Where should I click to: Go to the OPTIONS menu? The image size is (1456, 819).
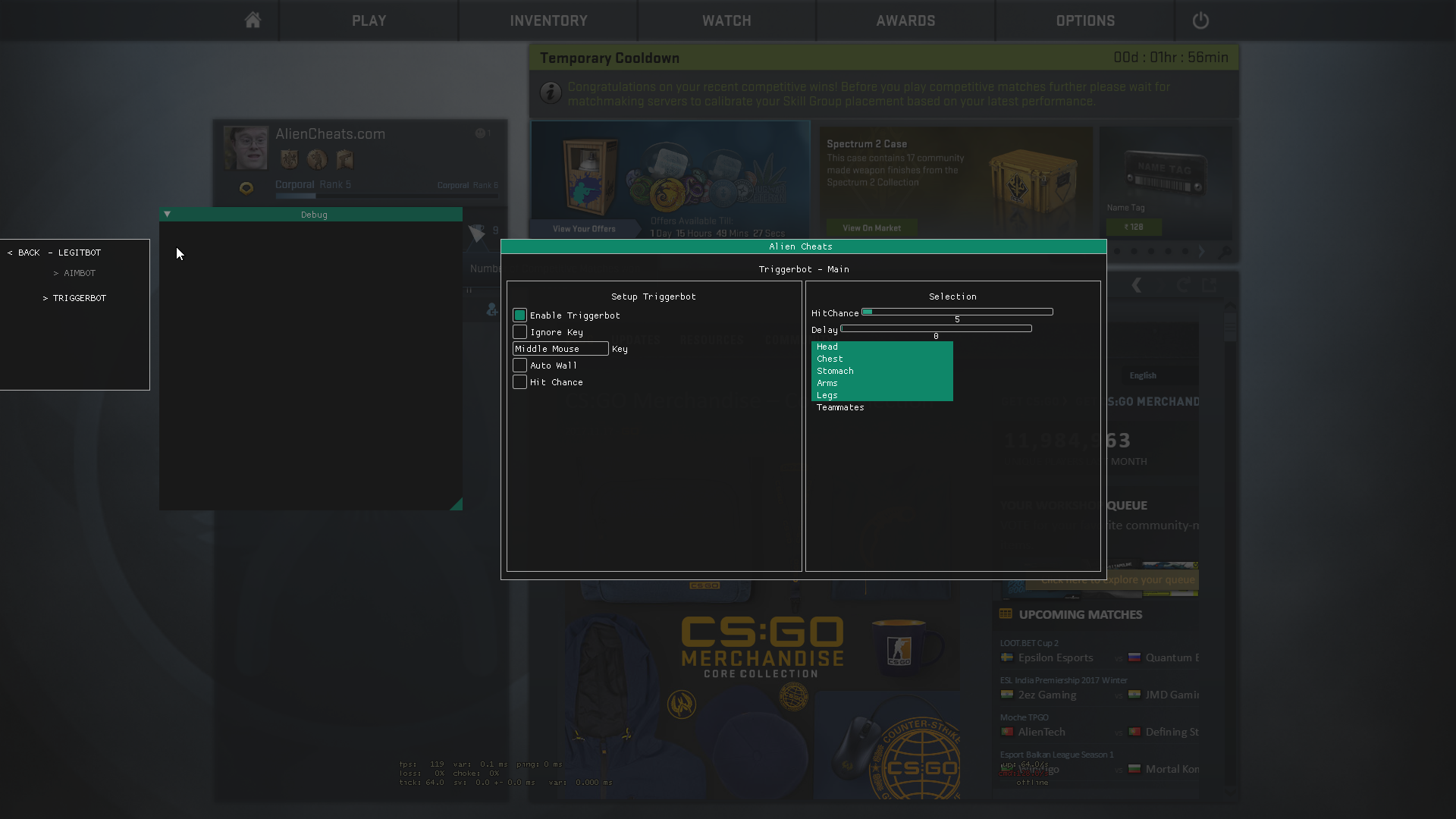pos(1085,20)
